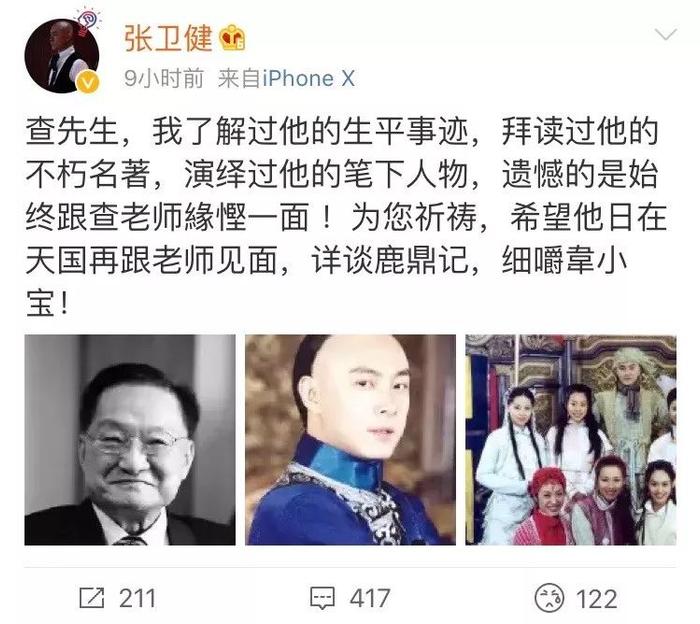Open the group cast photo
Viewport: 700px width, 624px height.
pyautogui.click(x=571, y=440)
